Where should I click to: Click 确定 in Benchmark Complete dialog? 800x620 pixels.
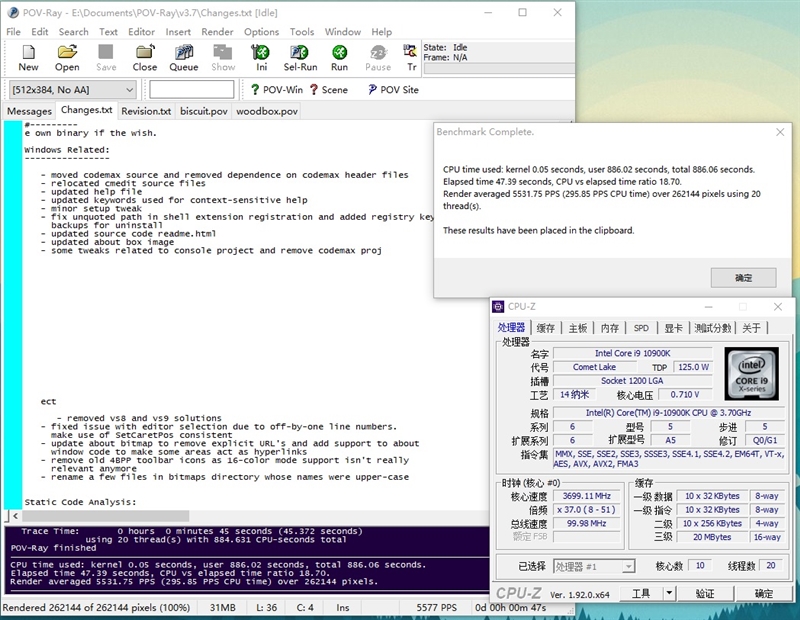743,278
